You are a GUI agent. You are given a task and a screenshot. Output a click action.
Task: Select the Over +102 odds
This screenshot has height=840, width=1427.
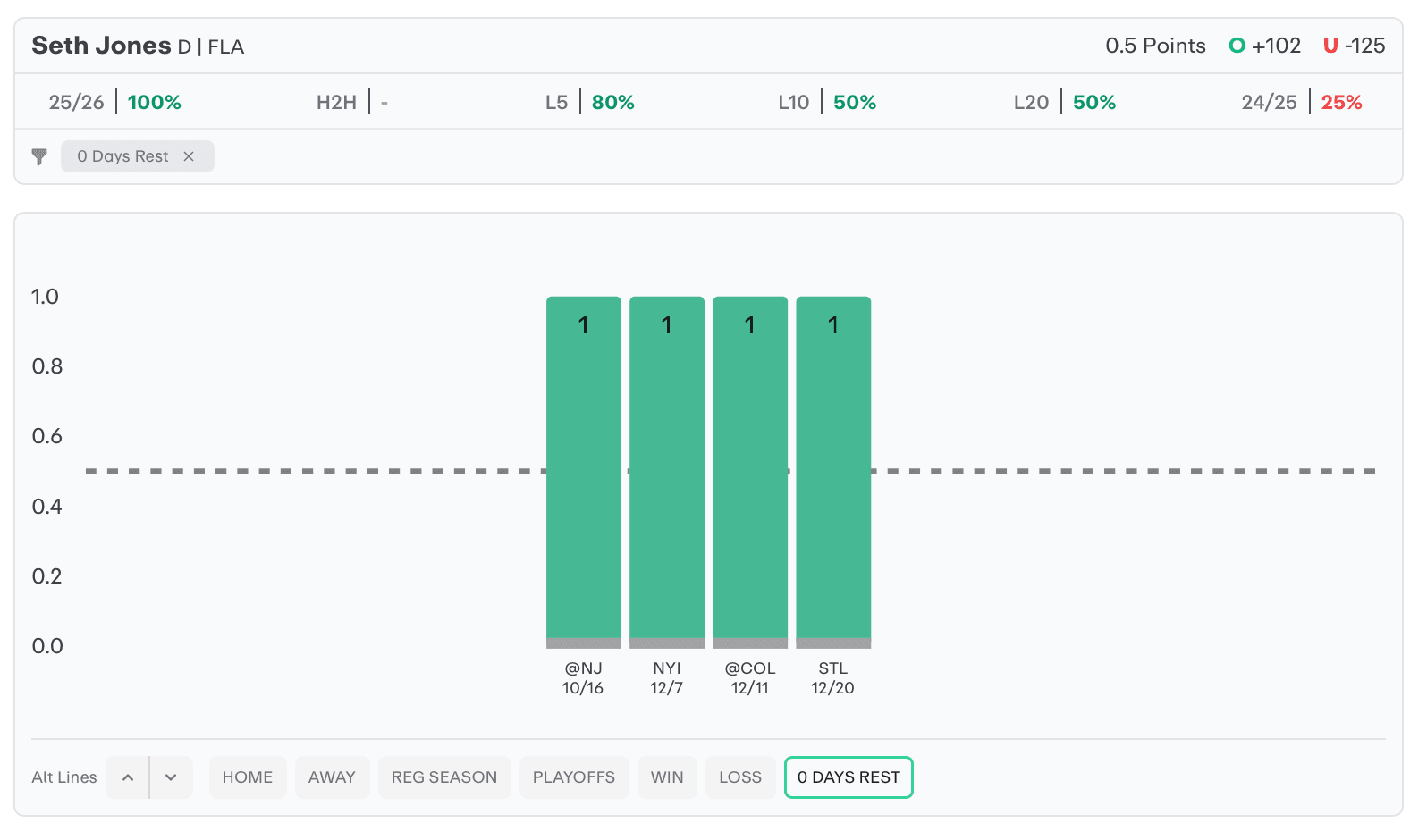tap(1265, 46)
